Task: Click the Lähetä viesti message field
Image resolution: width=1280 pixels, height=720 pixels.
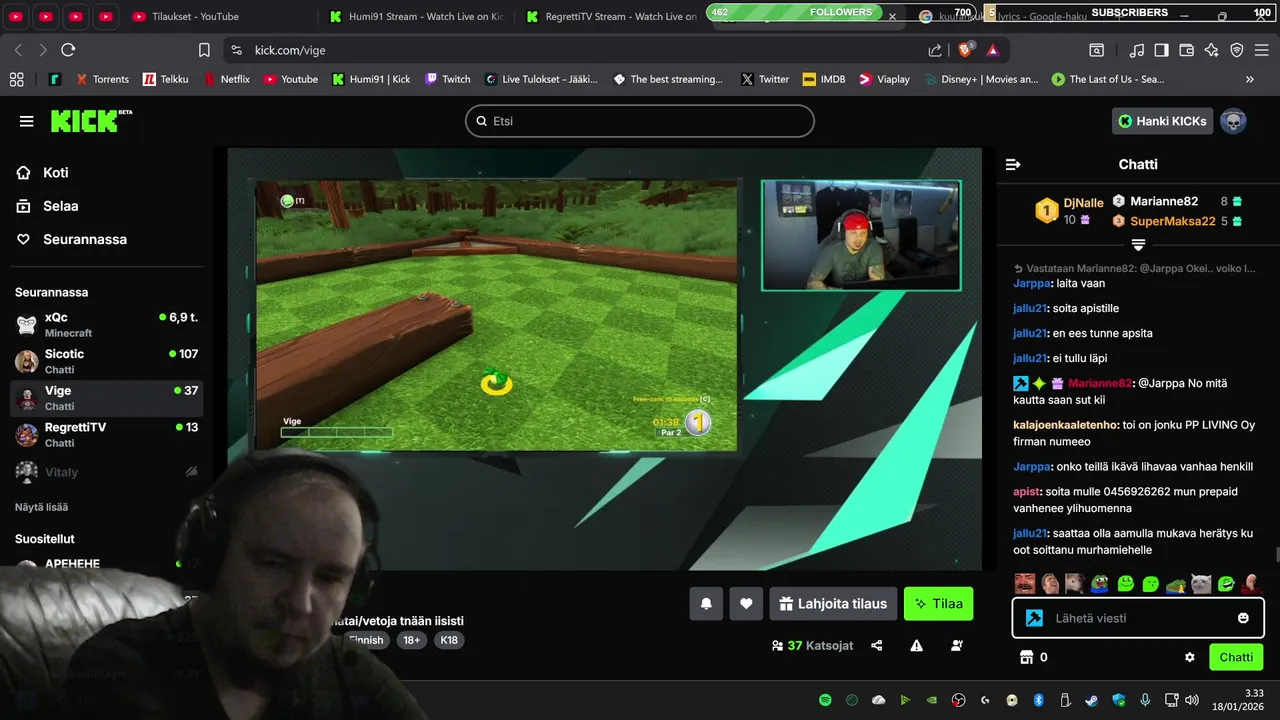Action: click(1139, 618)
